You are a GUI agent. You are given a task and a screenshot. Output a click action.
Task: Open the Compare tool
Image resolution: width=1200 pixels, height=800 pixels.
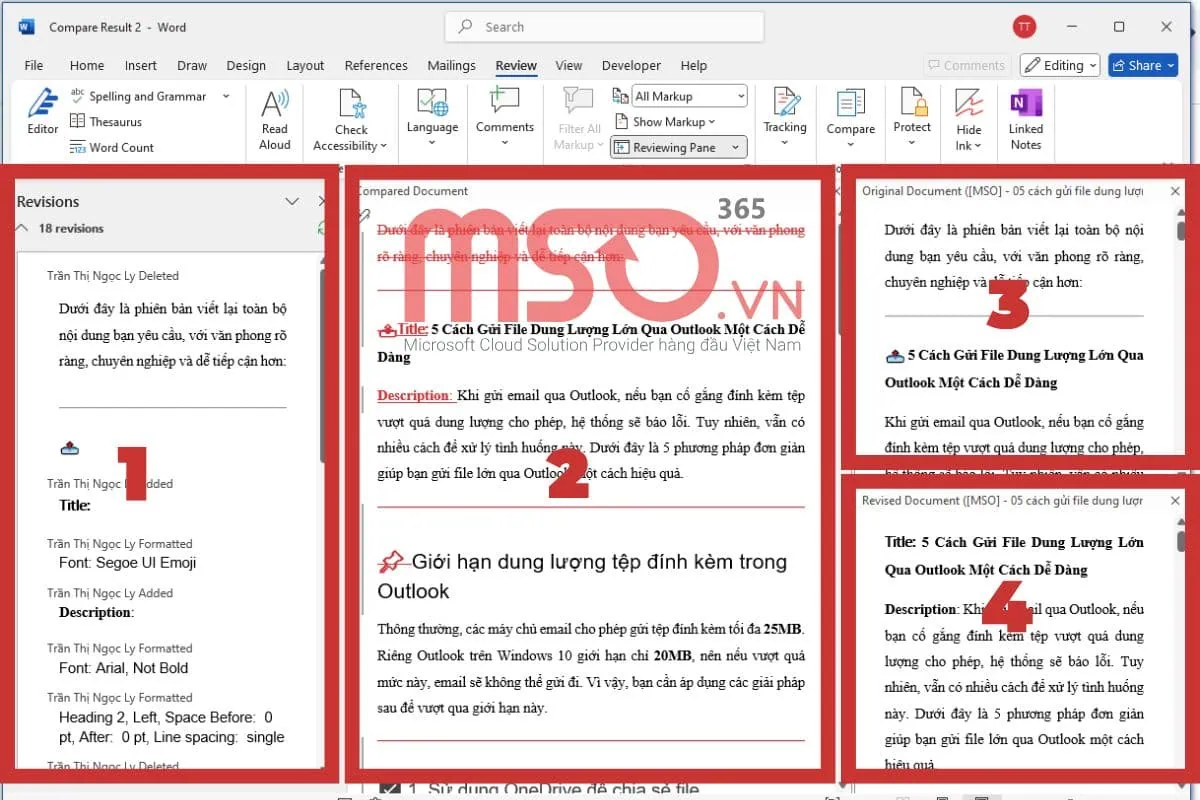(x=850, y=120)
